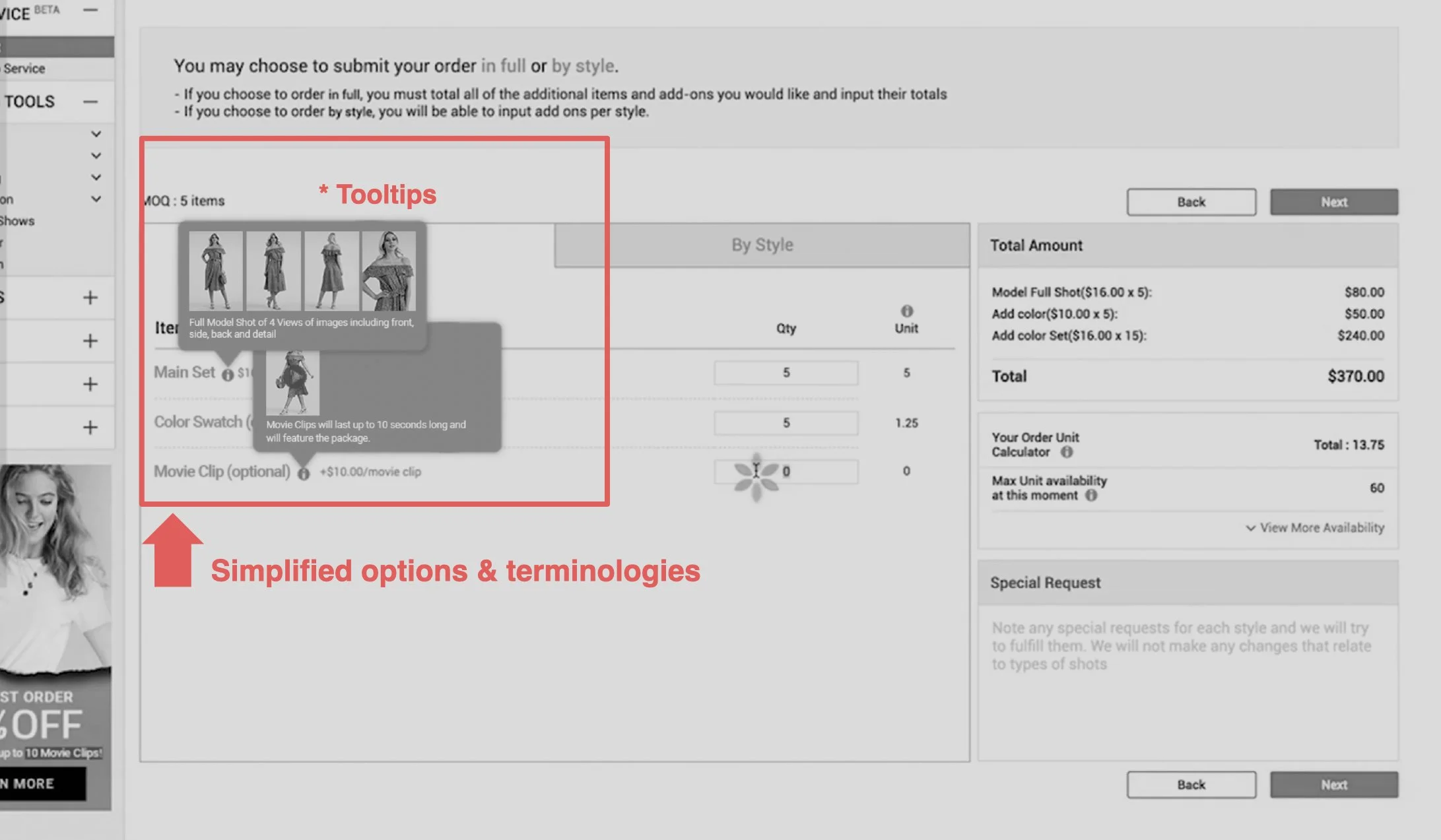Click info icon by Max Unit availability

coord(1091,496)
